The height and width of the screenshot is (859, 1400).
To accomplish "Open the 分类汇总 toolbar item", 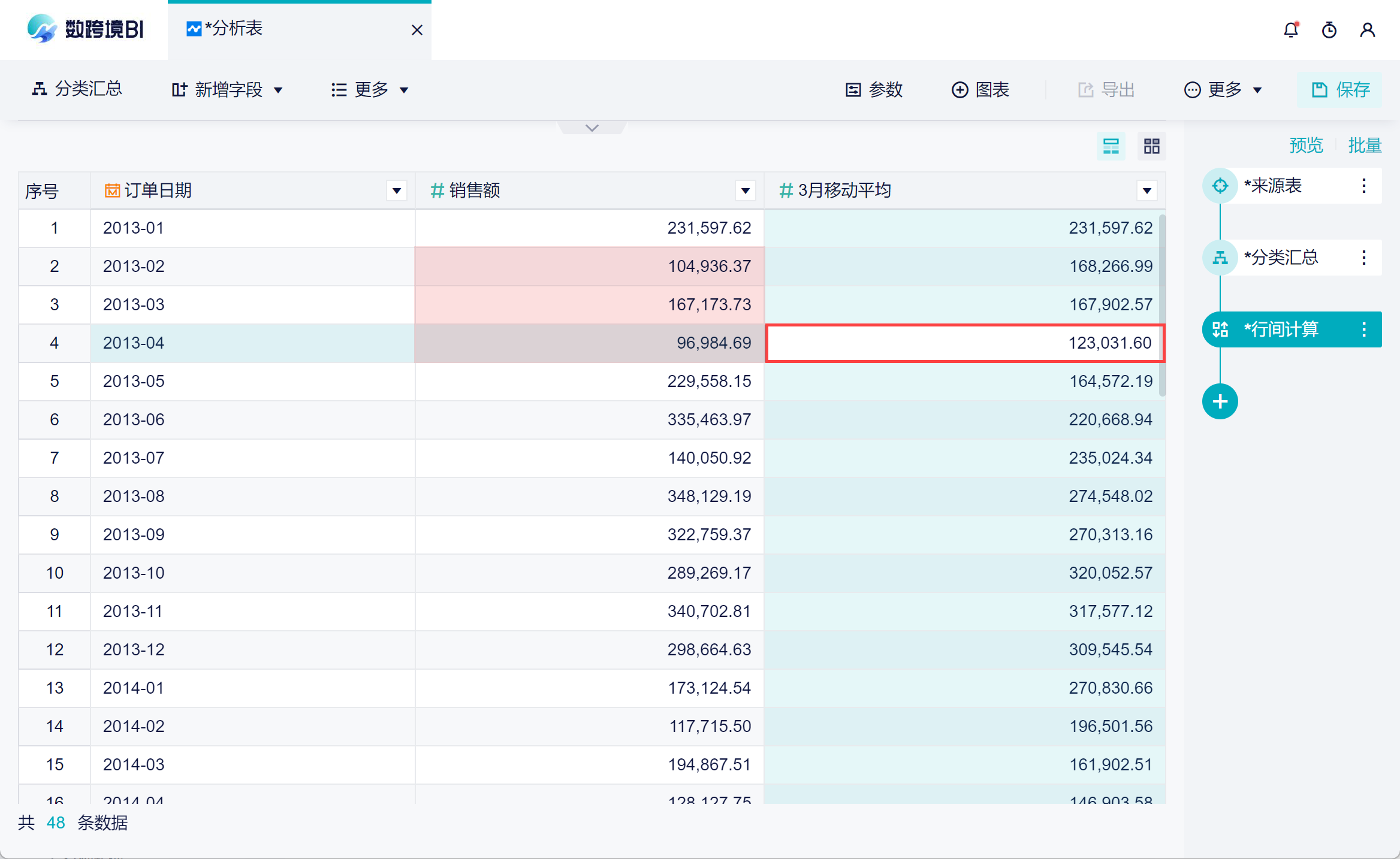I will (x=77, y=89).
